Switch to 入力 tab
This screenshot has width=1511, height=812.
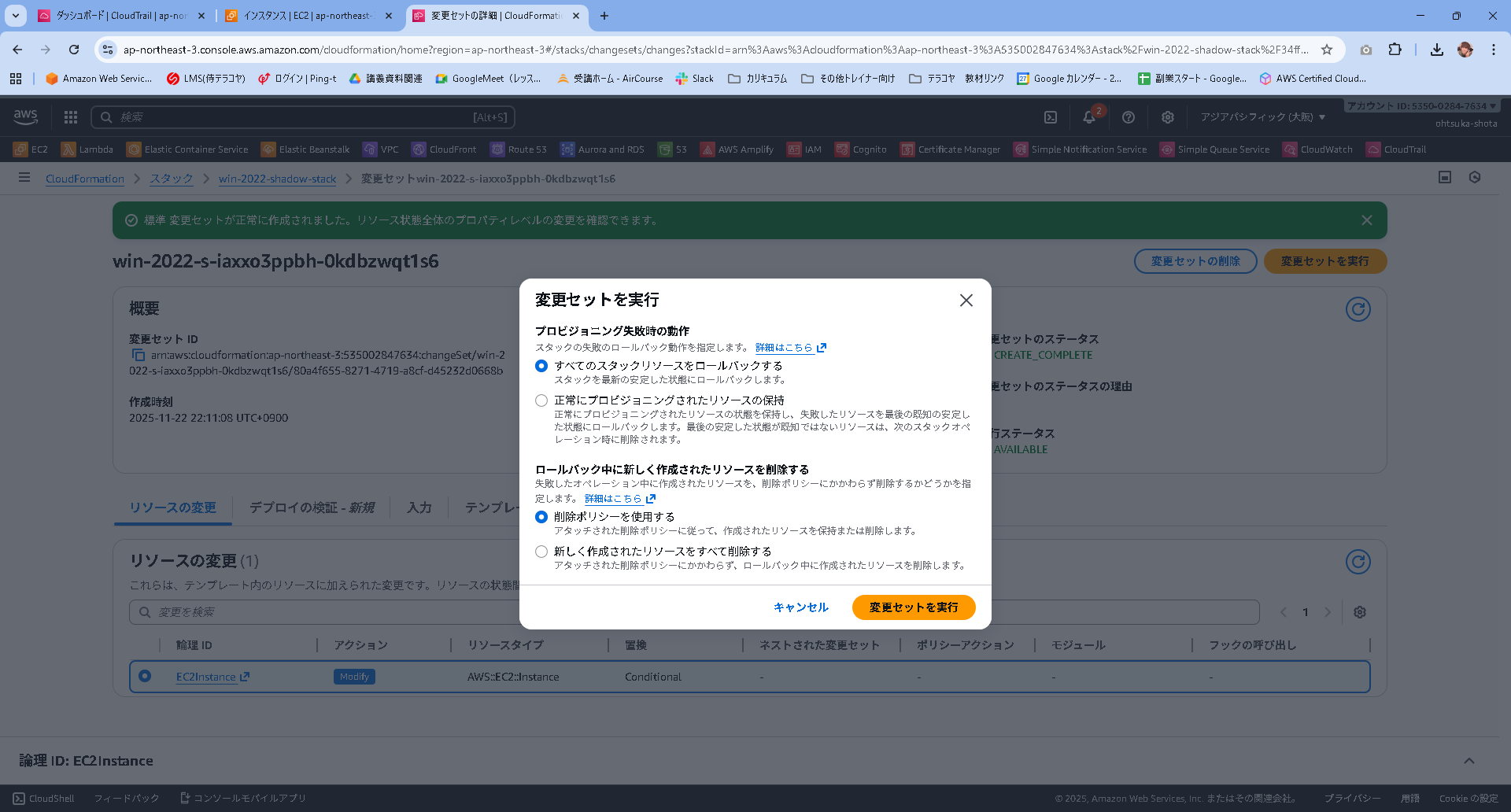point(419,507)
